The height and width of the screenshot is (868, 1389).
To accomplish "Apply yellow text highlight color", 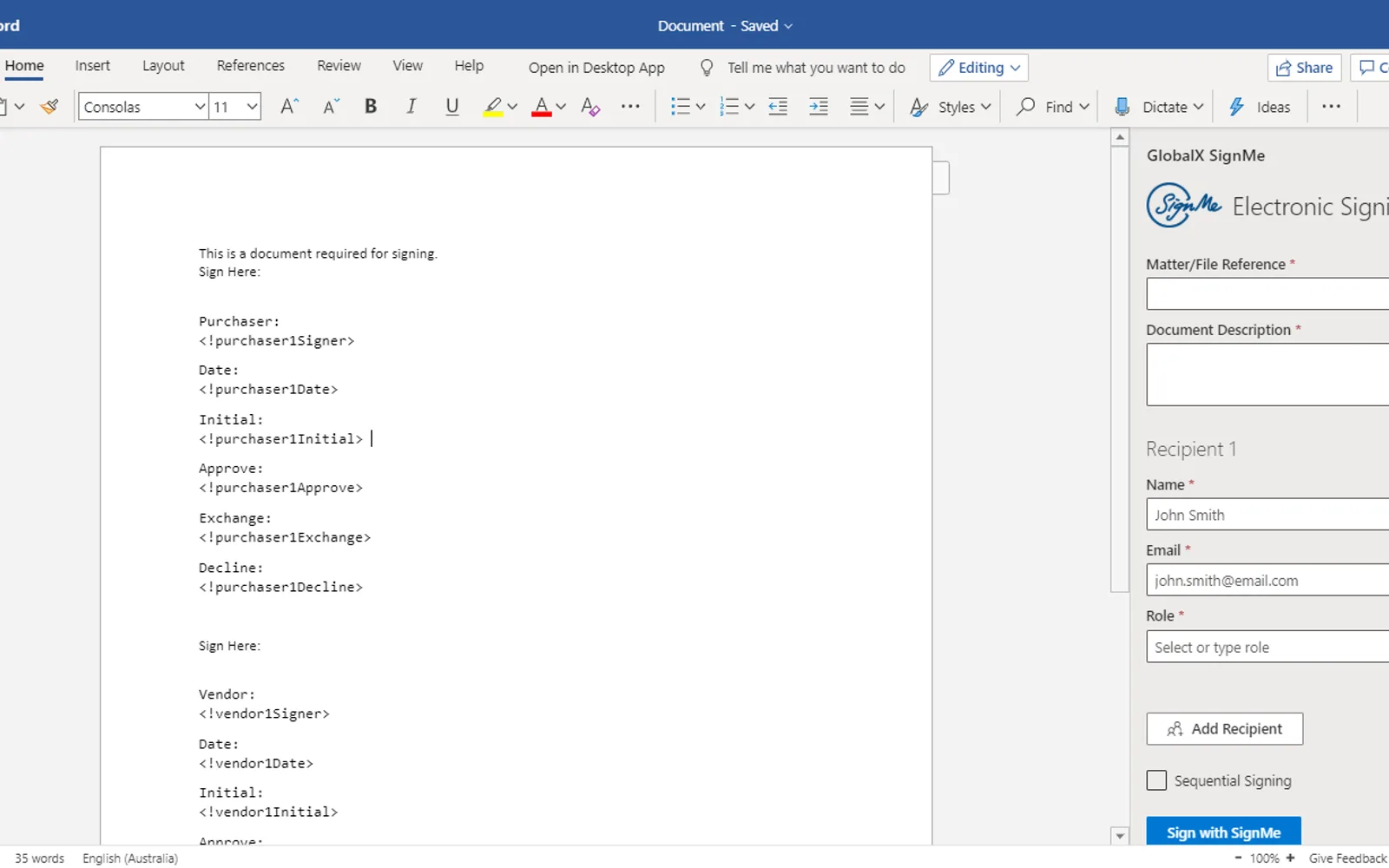I will tap(493, 107).
